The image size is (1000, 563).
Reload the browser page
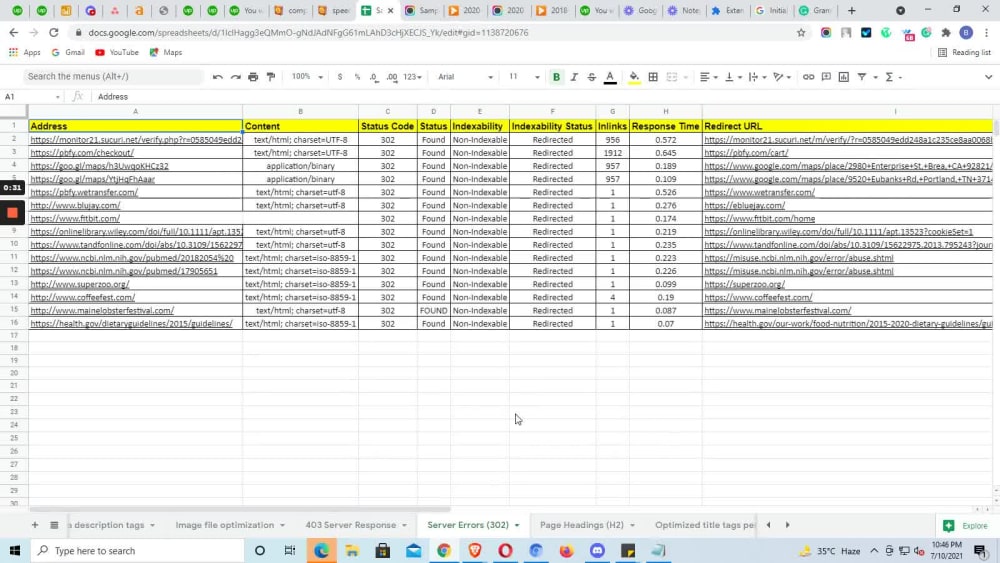[54, 33]
